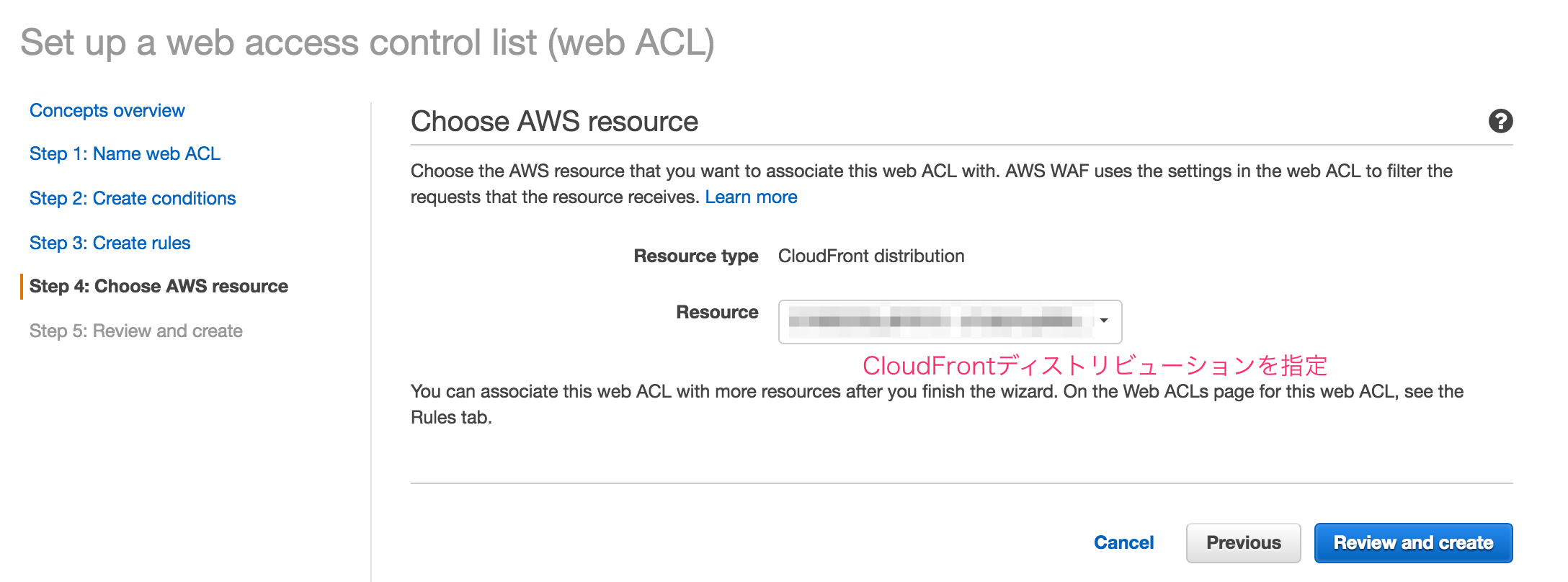This screenshot has width=1568, height=582.
Task: Click the Resource type label
Action: click(x=695, y=256)
